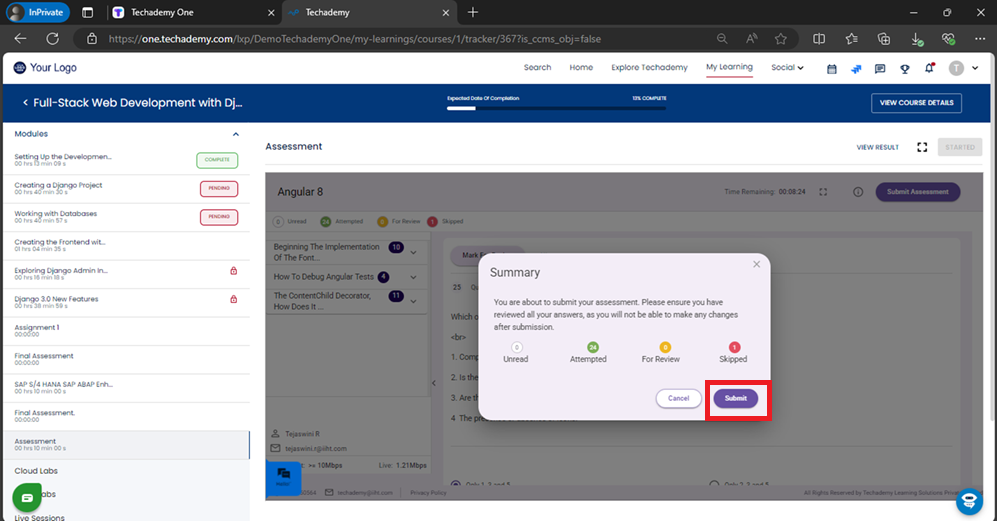Image resolution: width=997 pixels, height=521 pixels.
Task: Click Cancel in the Summary dialog
Action: click(x=679, y=398)
